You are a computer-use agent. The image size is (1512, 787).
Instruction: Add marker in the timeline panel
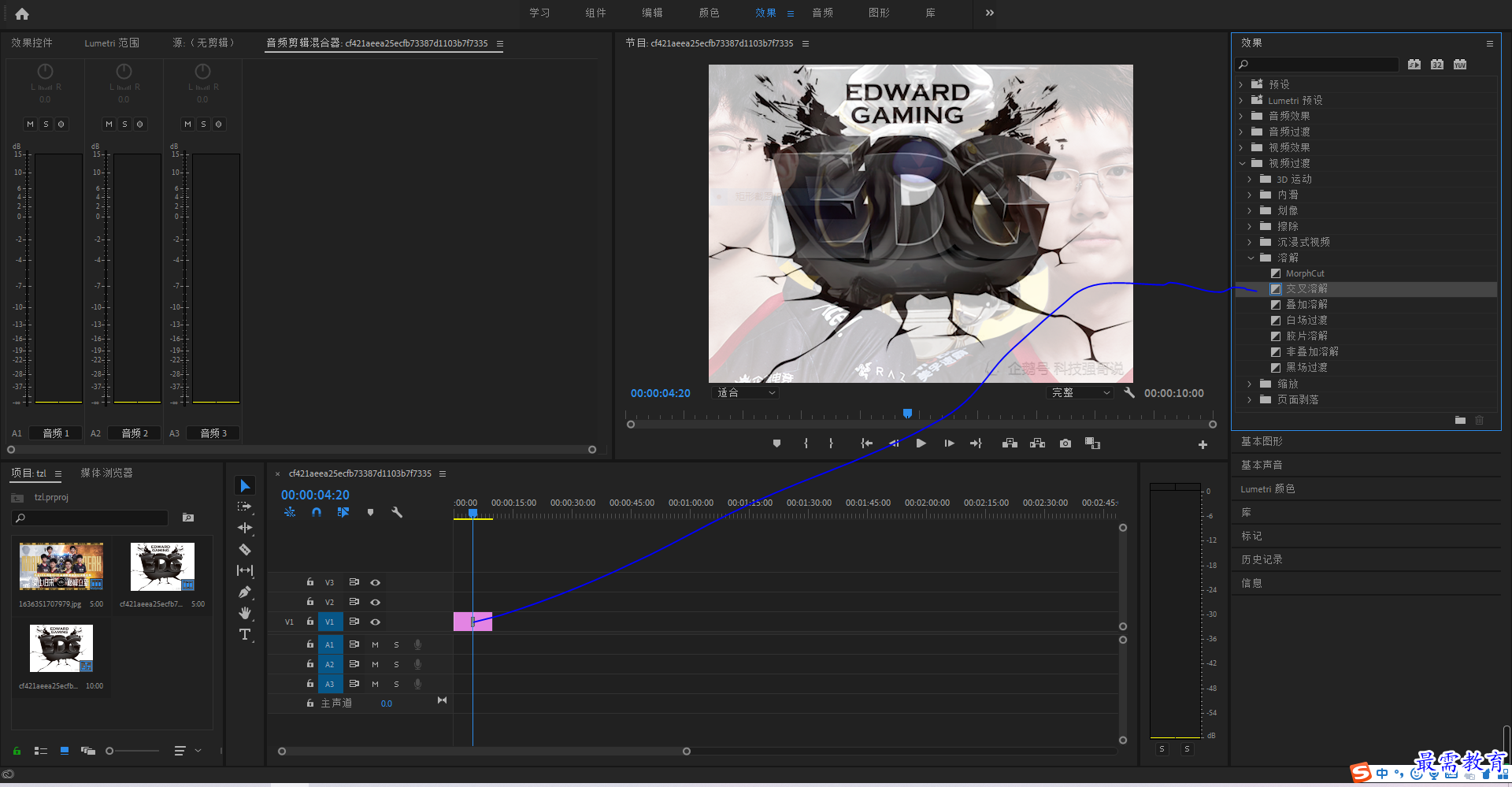point(370,512)
